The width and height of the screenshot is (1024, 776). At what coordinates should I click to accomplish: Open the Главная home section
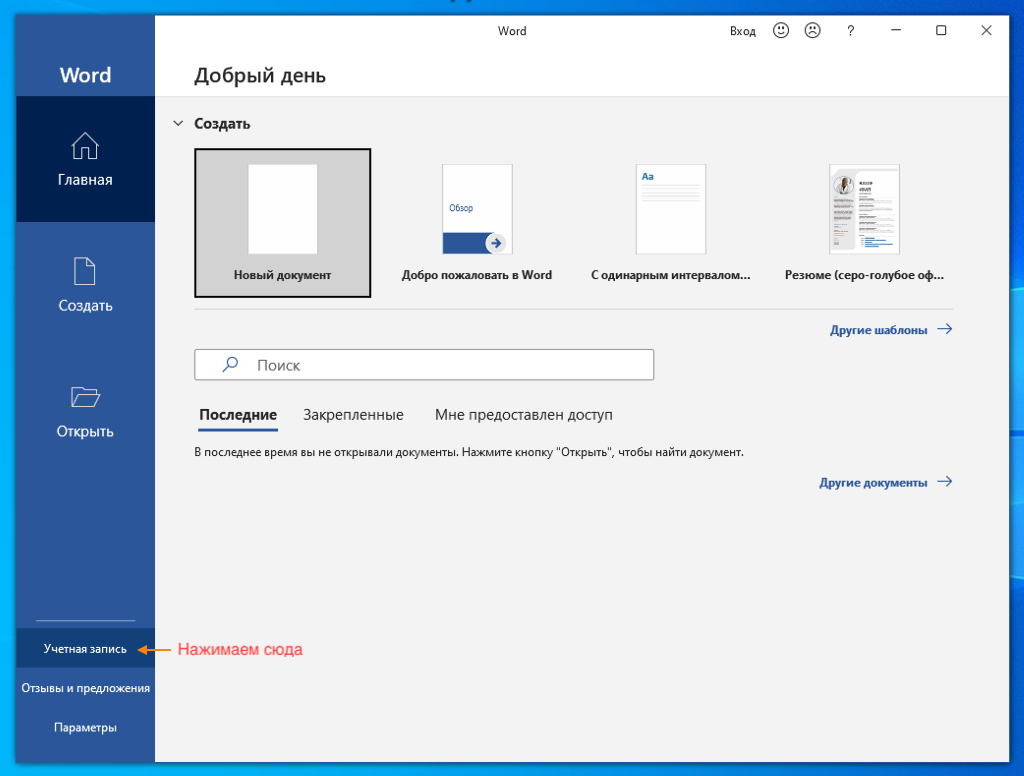(85, 159)
